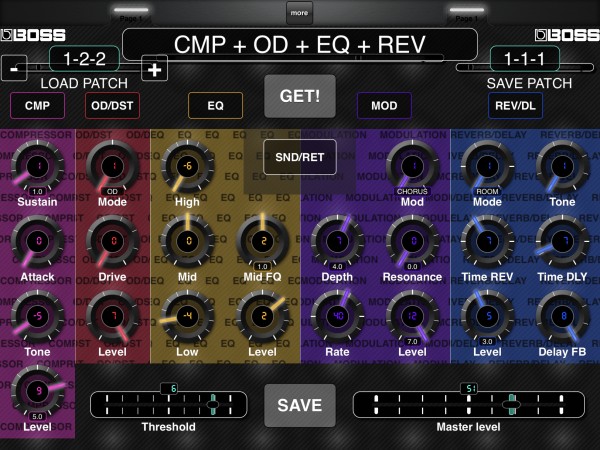Viewport: 600px width, 450px height.
Task: Toggle the CMP effect on
Action: 37,106
